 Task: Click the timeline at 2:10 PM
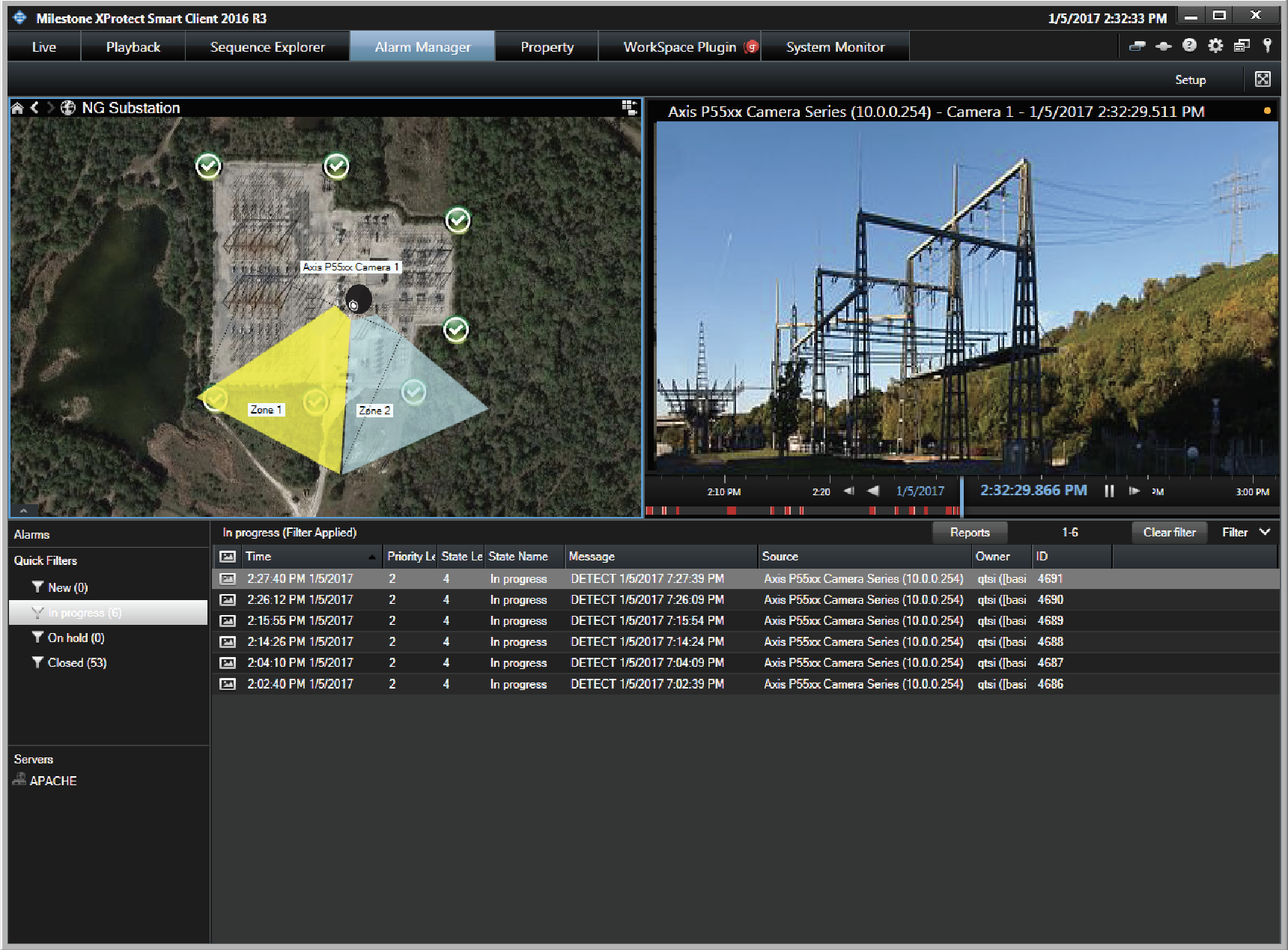point(723,492)
